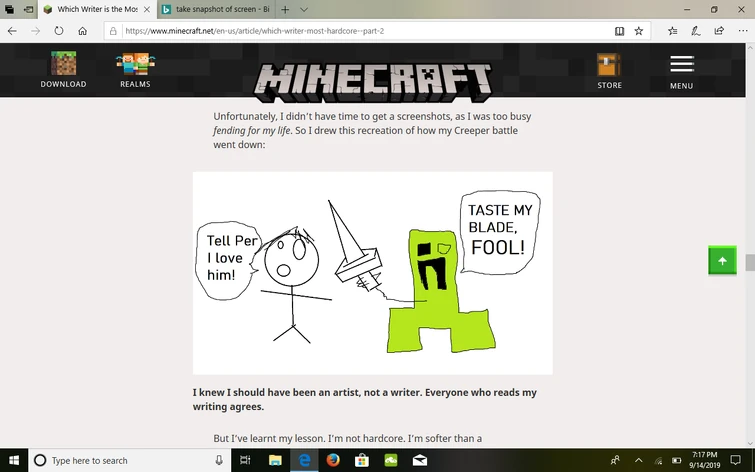Show tabs you've set aside icon
The width and height of the screenshot is (755, 472).
click(x=9, y=9)
